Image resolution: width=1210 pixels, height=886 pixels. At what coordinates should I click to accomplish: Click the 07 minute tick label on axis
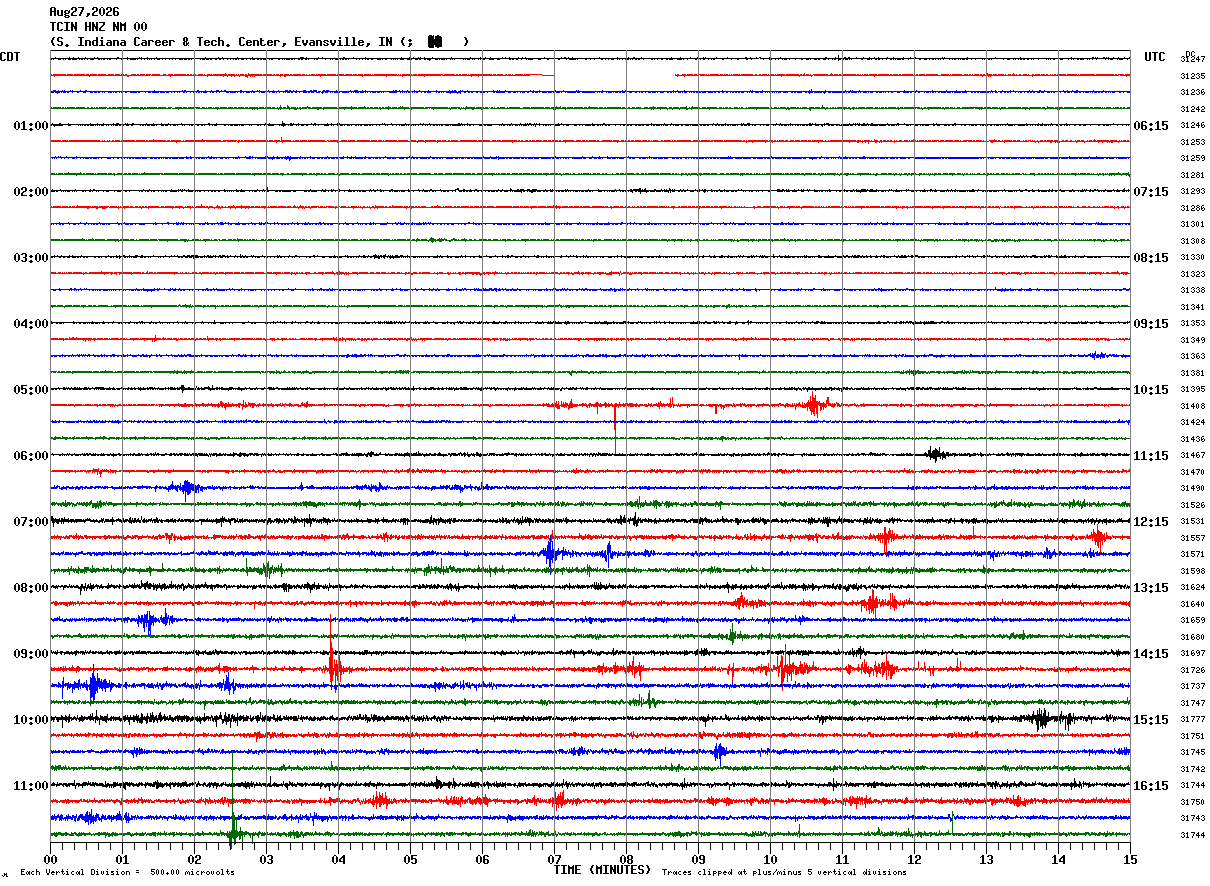[x=554, y=859]
